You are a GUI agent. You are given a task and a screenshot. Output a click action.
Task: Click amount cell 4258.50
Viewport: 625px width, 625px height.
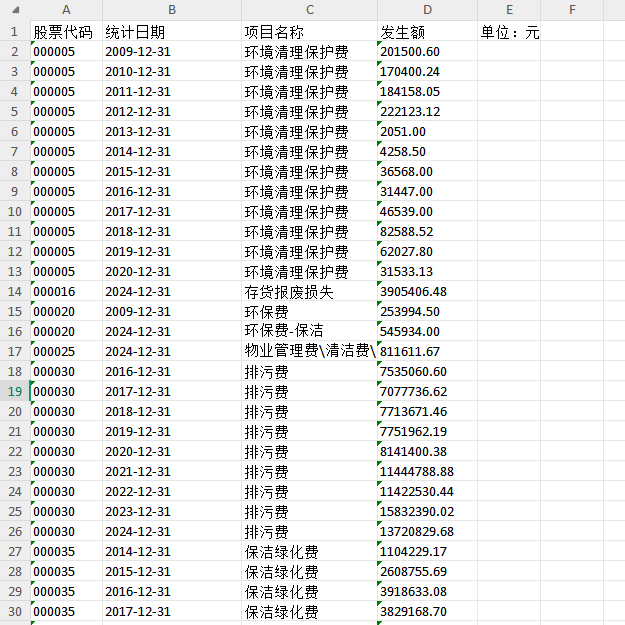point(427,151)
